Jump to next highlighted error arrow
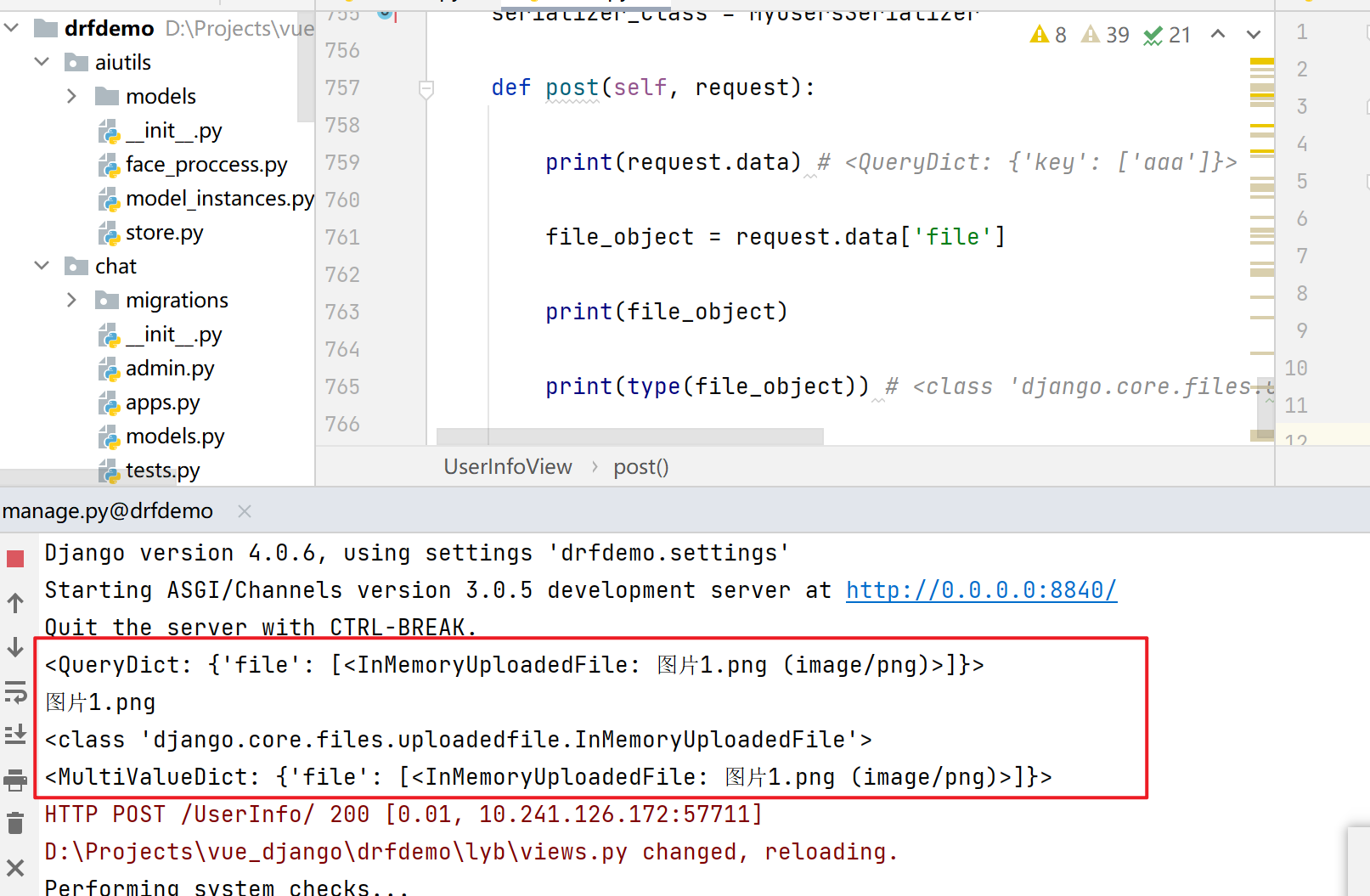The image size is (1370, 896). (x=1254, y=35)
